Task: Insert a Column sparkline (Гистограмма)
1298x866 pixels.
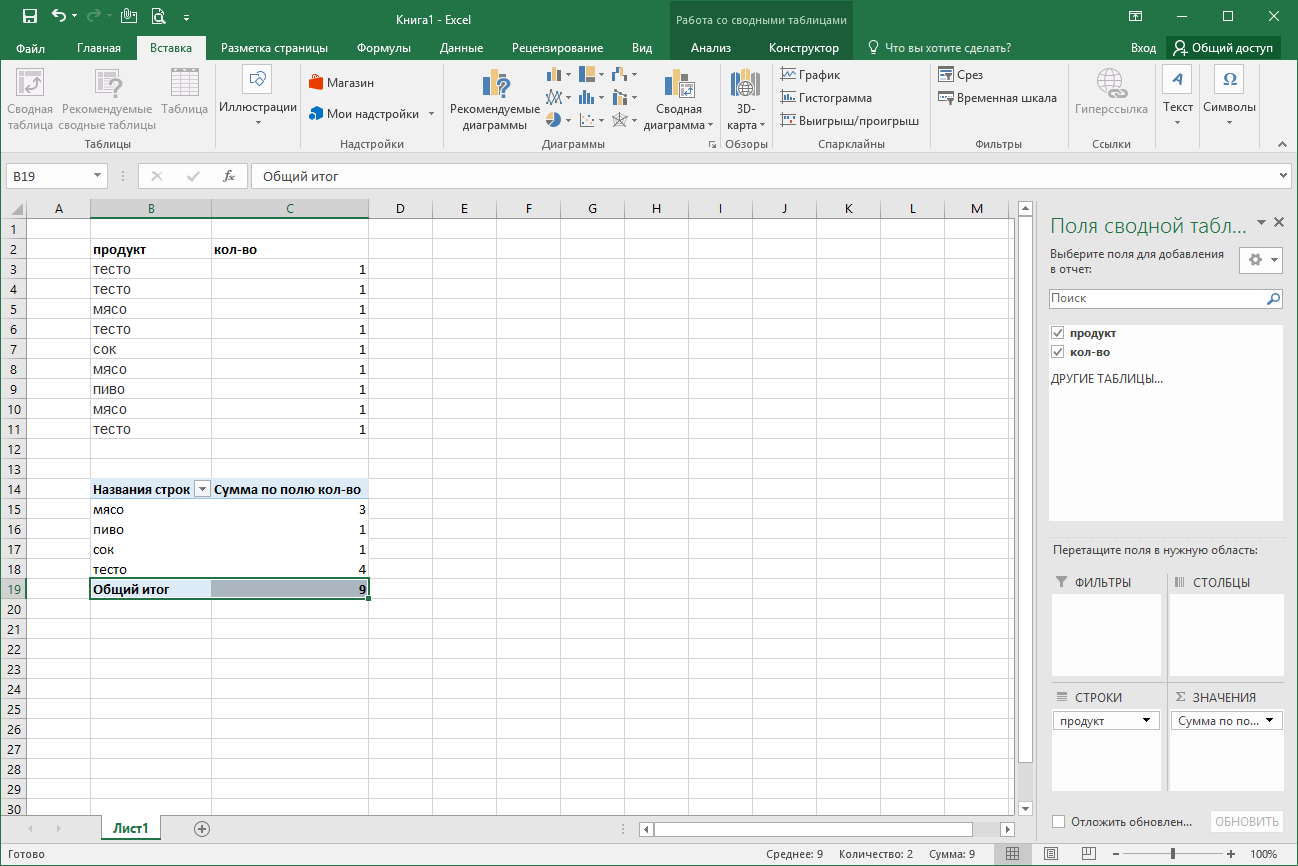Action: click(826, 98)
